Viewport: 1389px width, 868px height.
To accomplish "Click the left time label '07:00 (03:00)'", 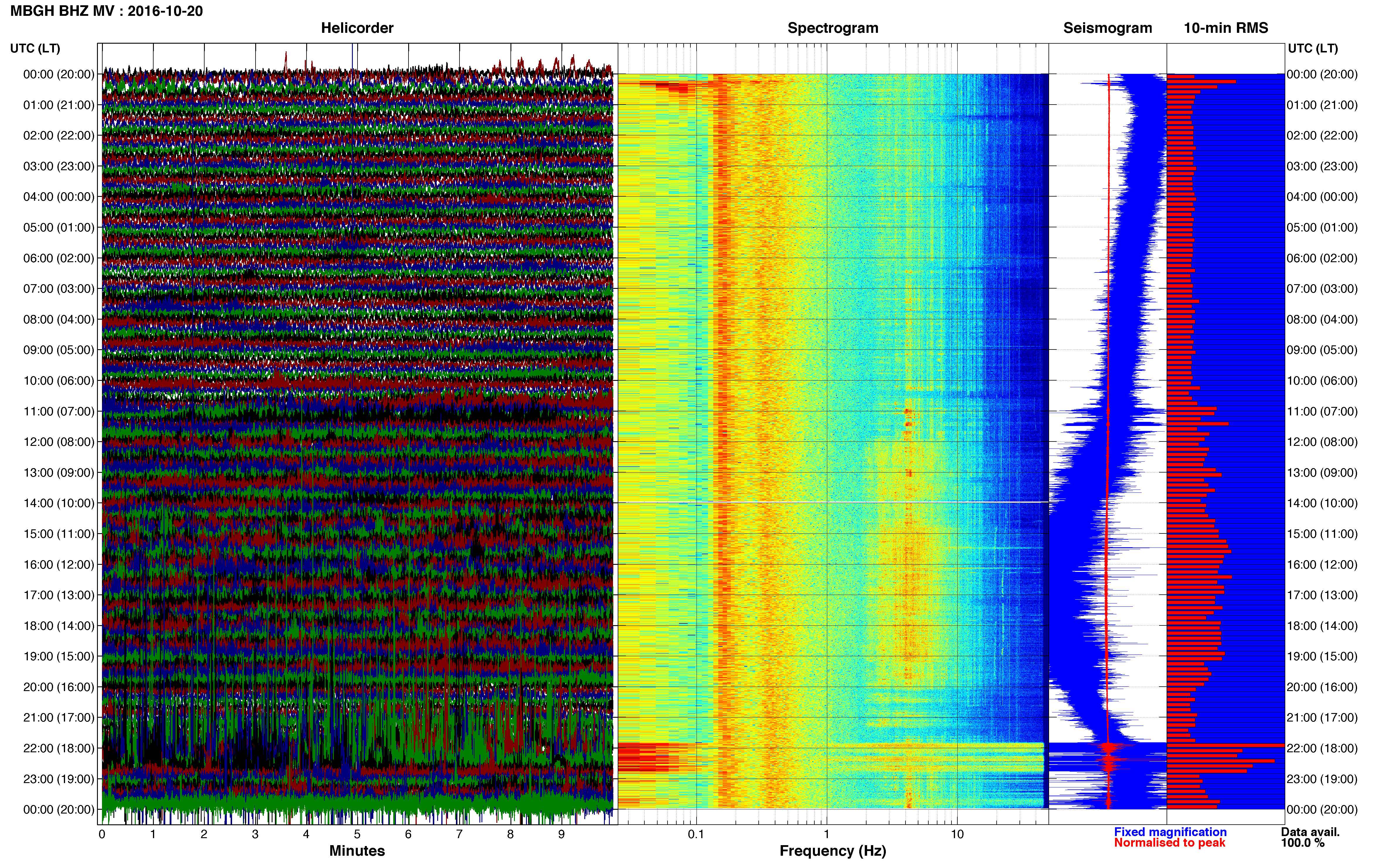I will (x=59, y=289).
